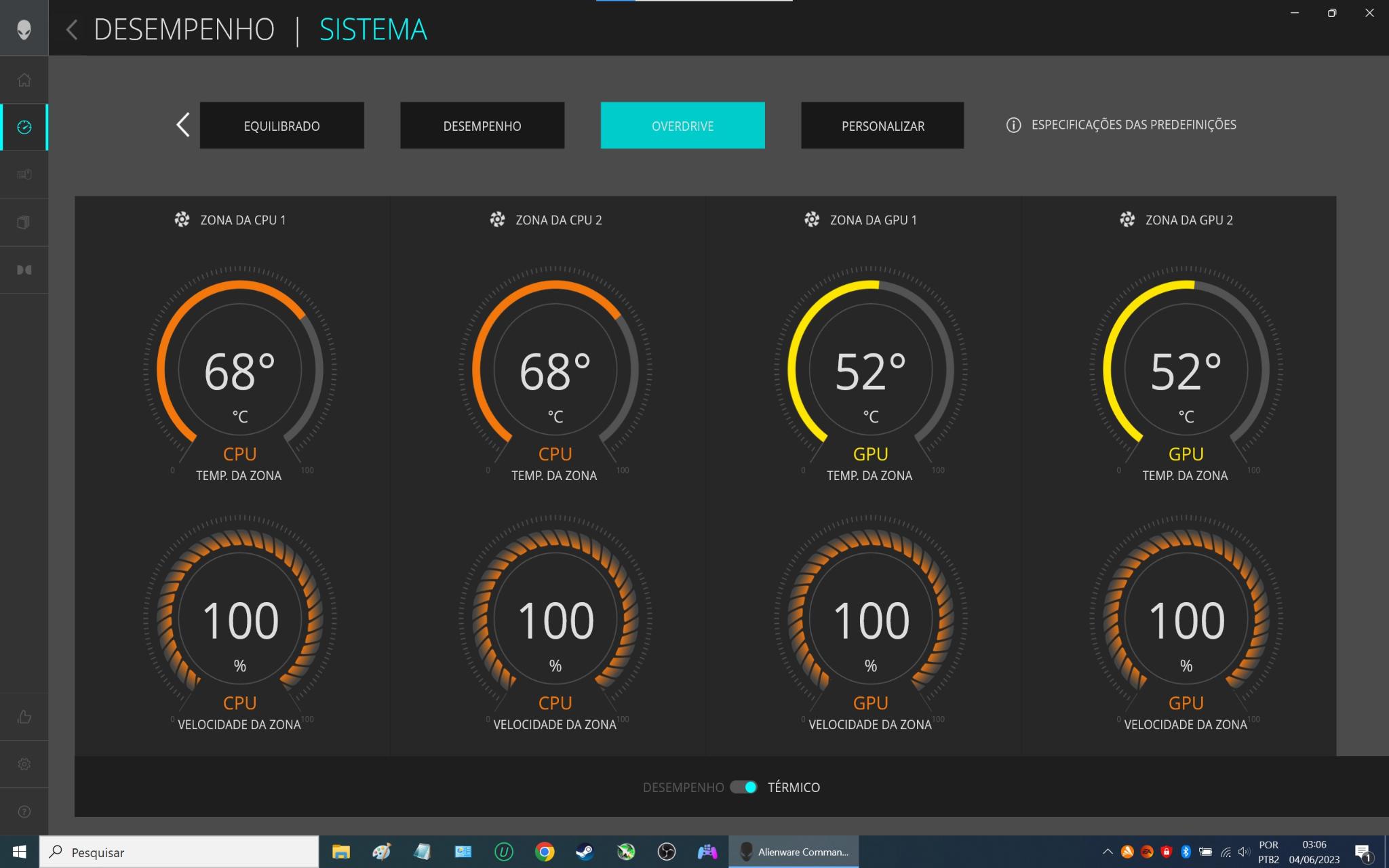Viewport: 1389px width, 868px height.
Task: Click the fan icon for Zona da GPU 2
Action: pyautogui.click(x=1127, y=220)
